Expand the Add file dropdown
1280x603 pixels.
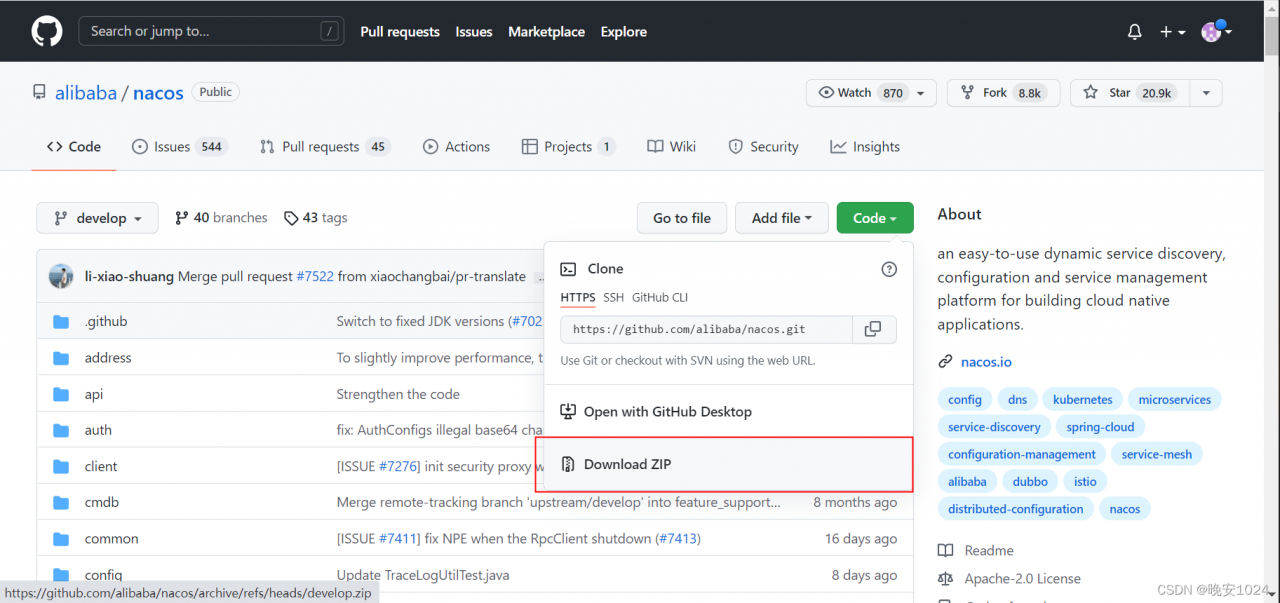(781, 218)
